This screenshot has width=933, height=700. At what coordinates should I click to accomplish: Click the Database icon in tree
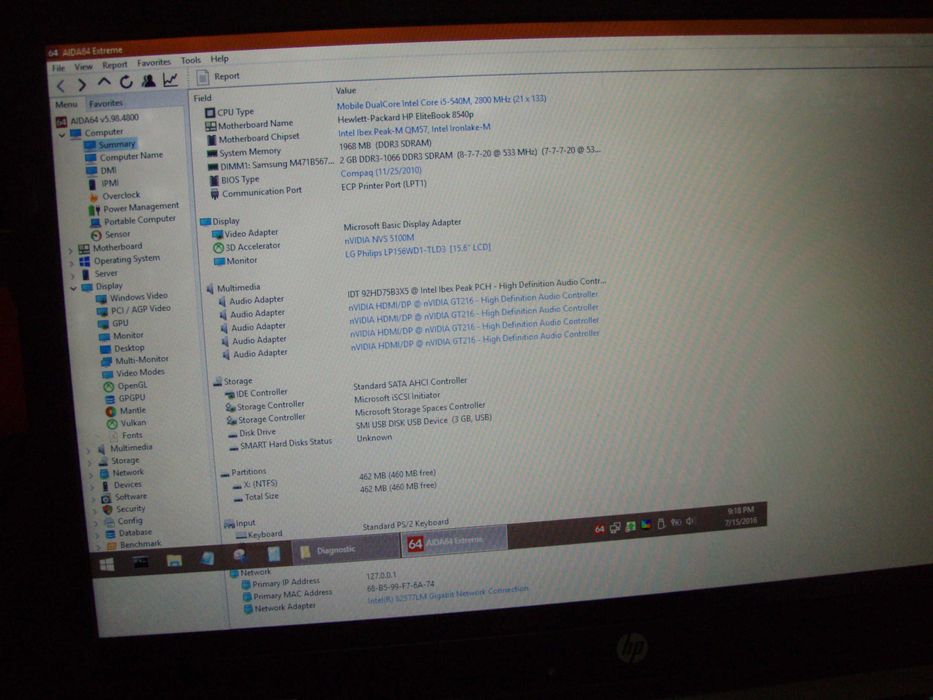[110, 534]
